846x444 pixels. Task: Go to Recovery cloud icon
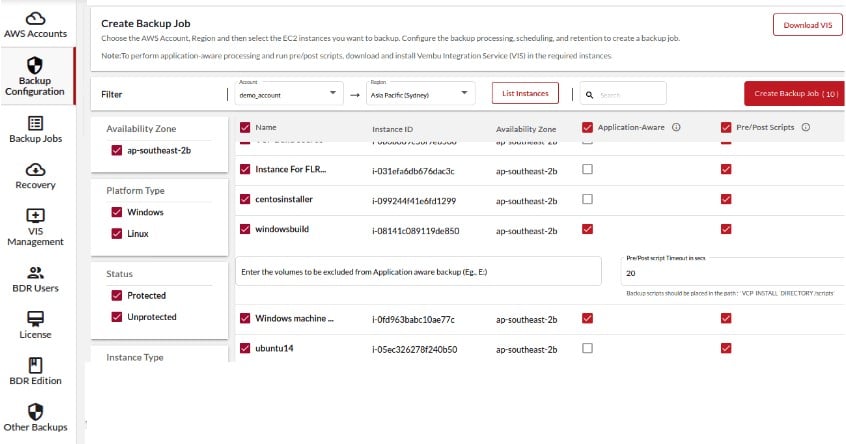[35, 170]
